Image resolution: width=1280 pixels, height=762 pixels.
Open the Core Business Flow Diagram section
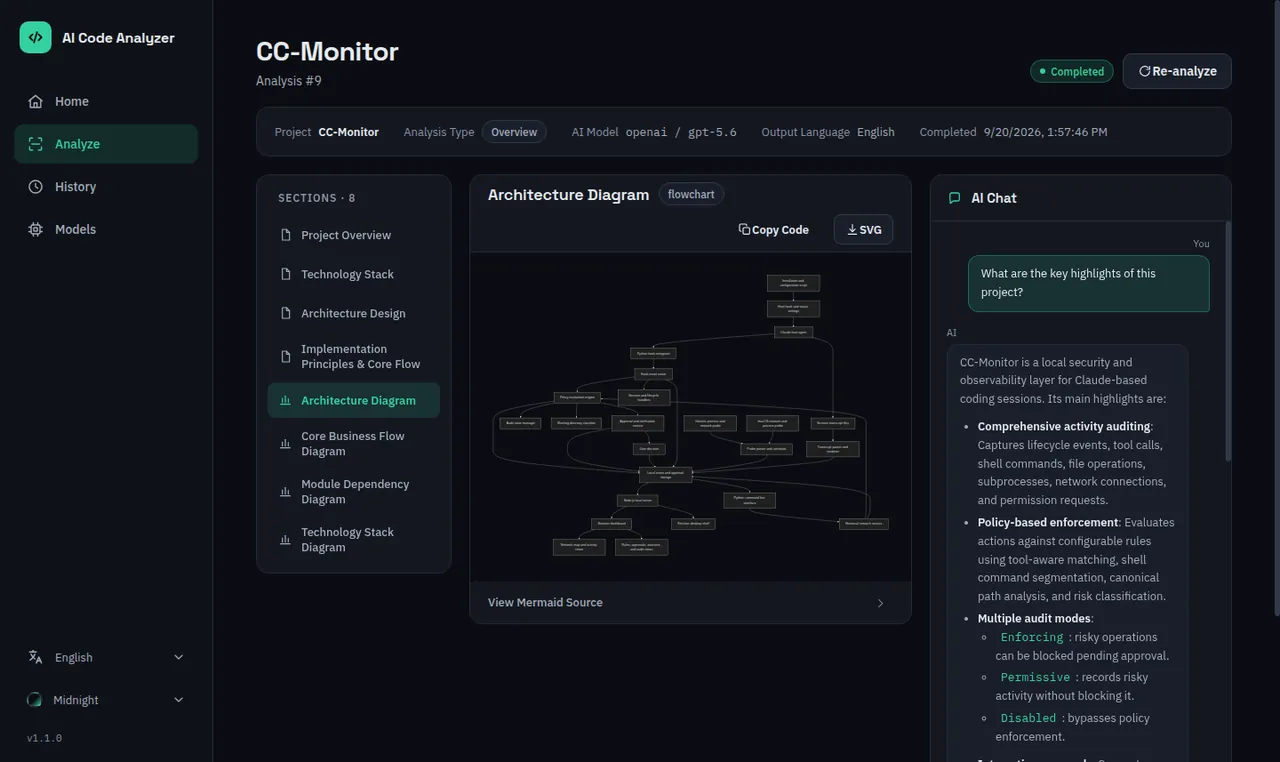(x=354, y=444)
